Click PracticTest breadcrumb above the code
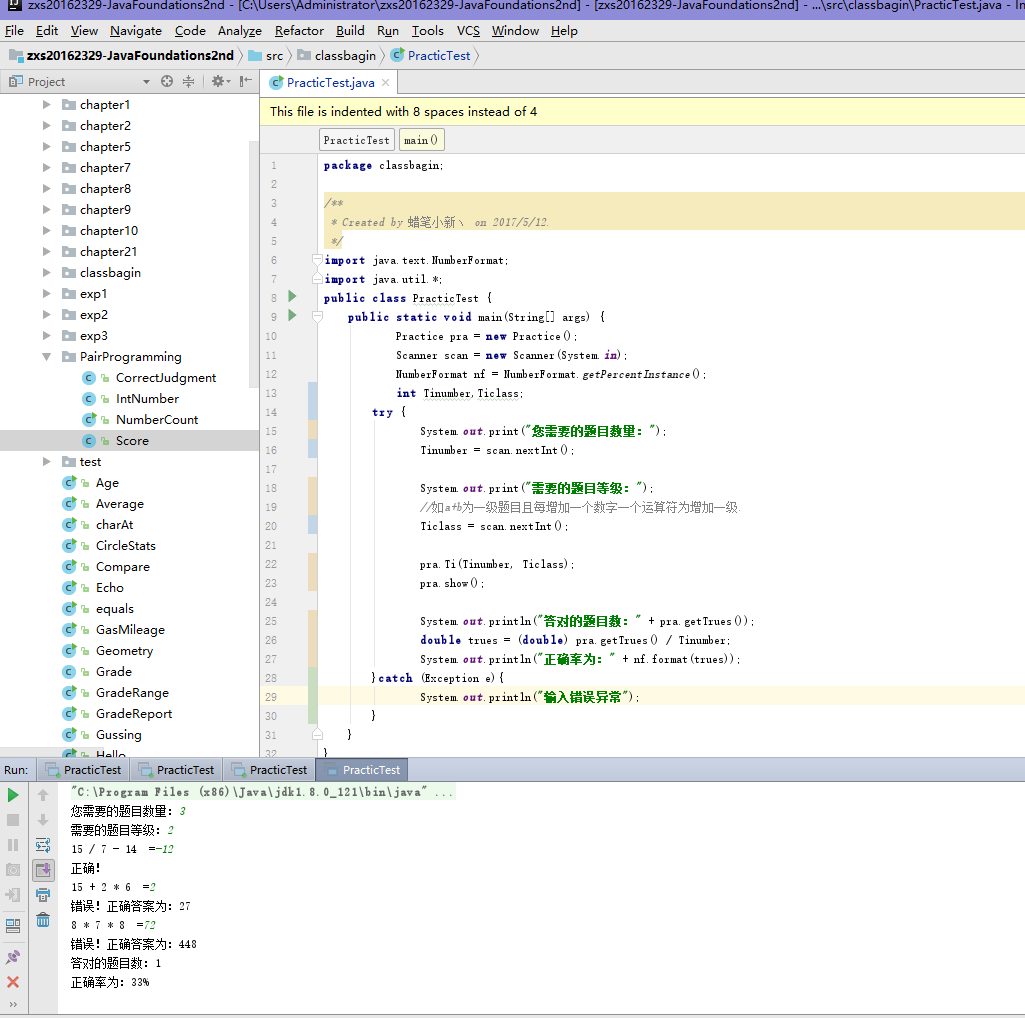This screenshot has height=1018, width=1025. 356,140
